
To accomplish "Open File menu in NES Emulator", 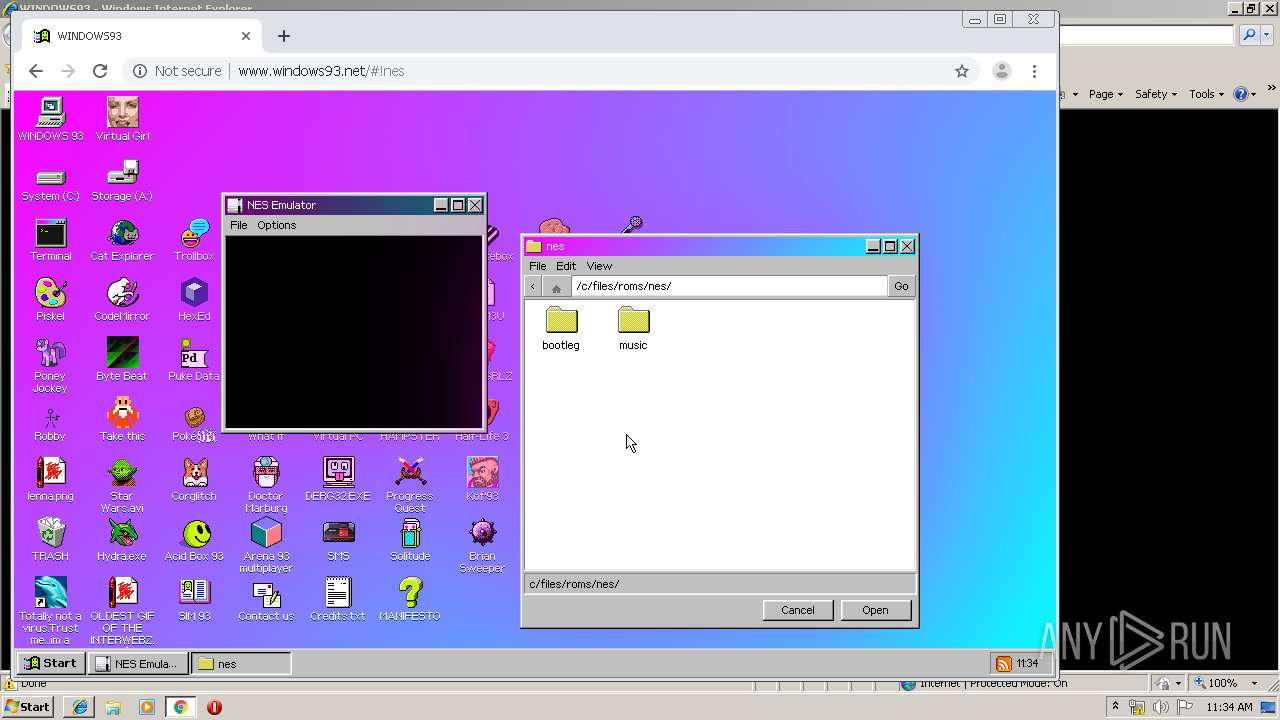I will click(239, 225).
